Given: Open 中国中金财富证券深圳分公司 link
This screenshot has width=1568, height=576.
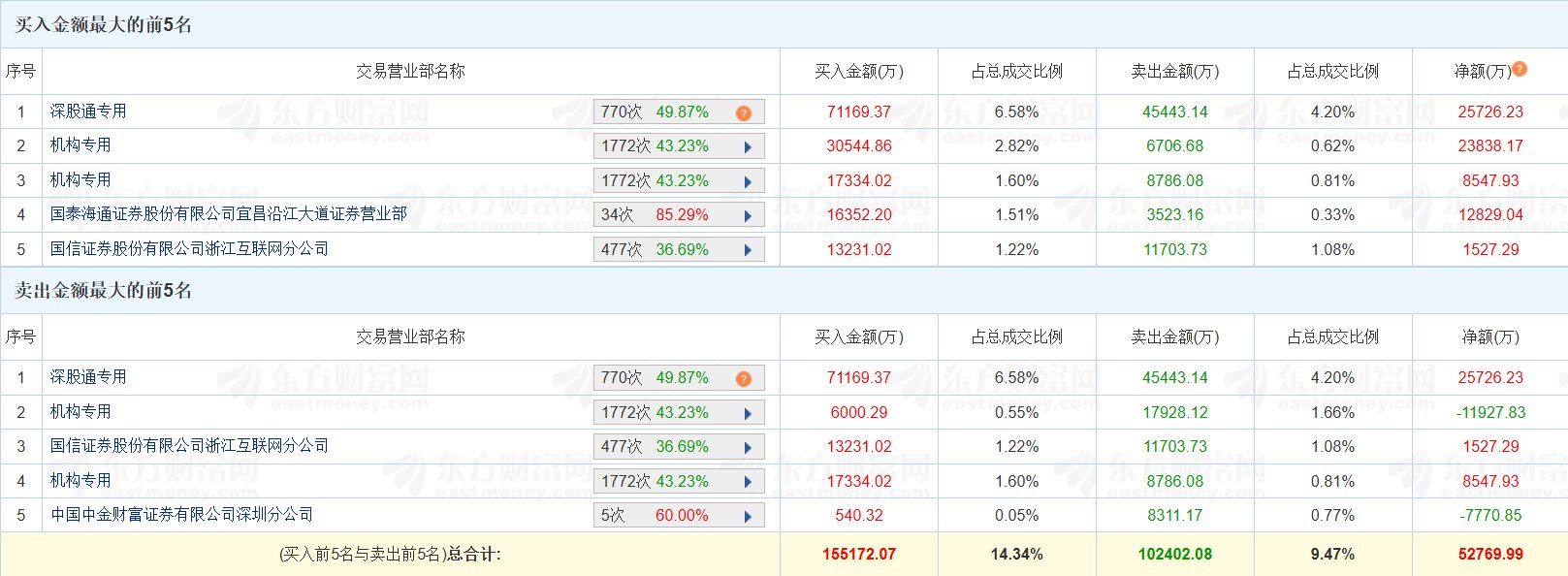Looking at the screenshot, I should (181, 514).
